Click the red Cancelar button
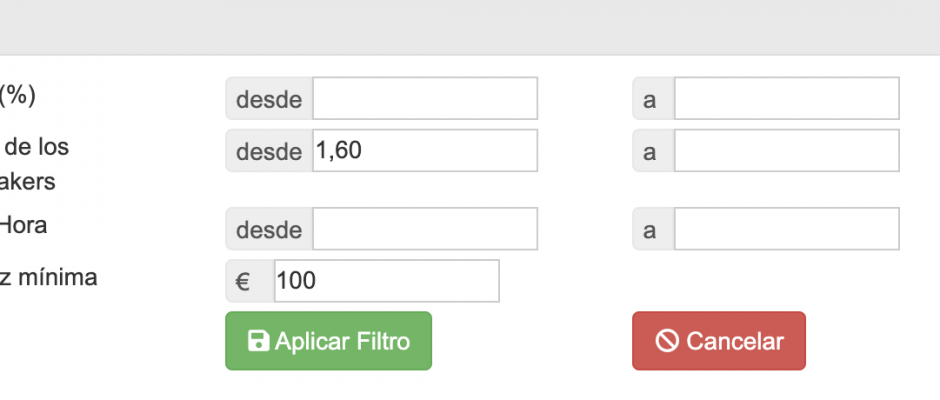 coord(719,341)
